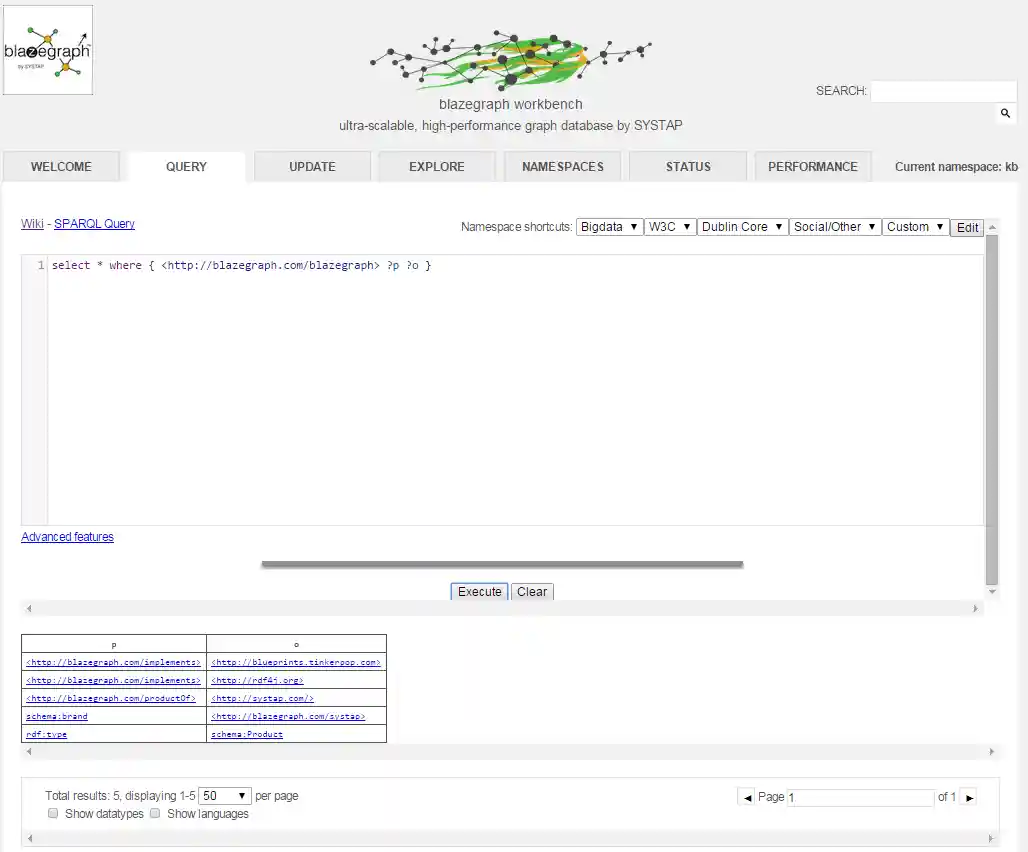Click the Clear button

tap(532, 592)
